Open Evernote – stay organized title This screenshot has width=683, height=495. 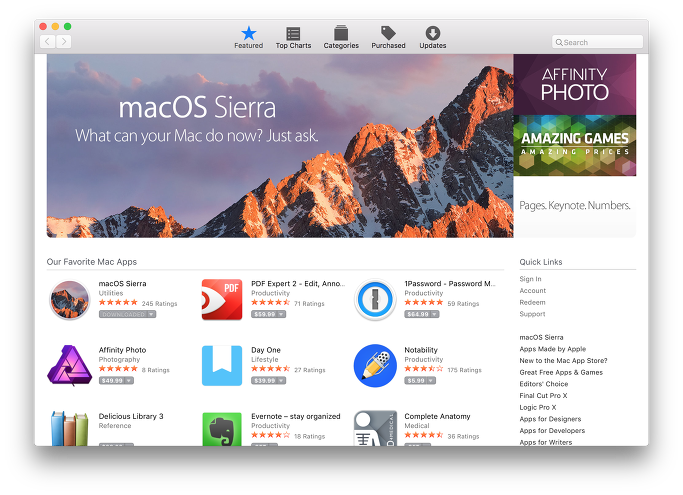(x=295, y=416)
